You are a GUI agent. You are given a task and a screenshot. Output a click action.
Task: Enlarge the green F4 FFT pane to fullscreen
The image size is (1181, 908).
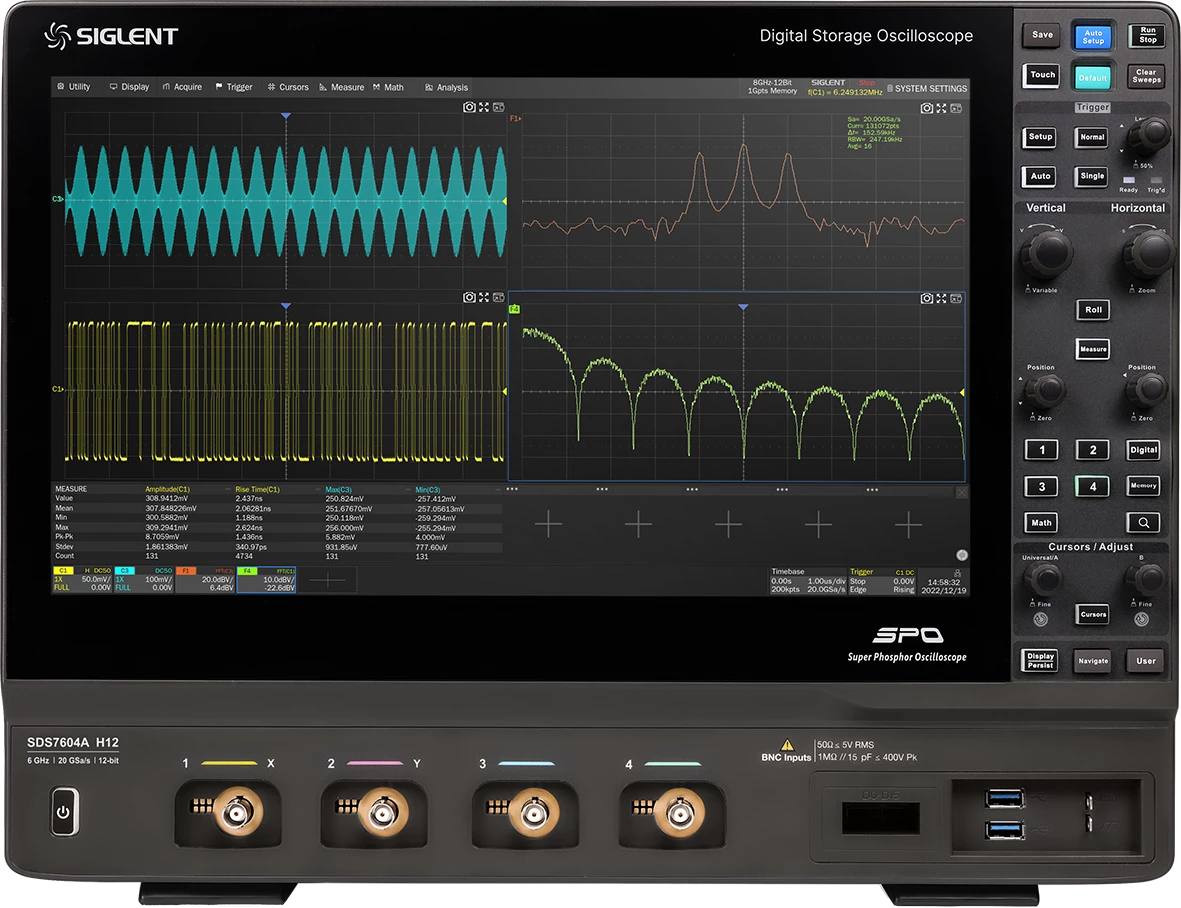tap(941, 299)
